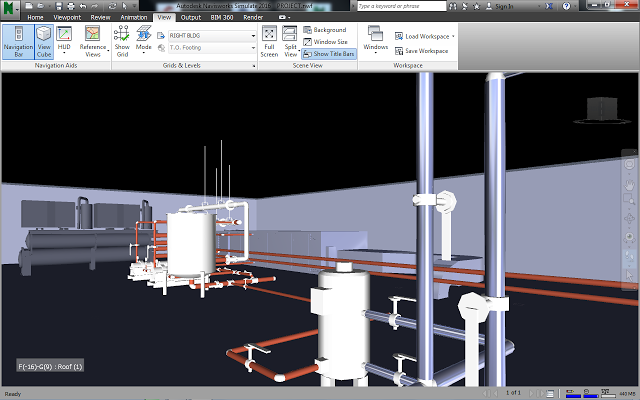Go to last sheet in status bar
640x400 pixels.
point(540,393)
